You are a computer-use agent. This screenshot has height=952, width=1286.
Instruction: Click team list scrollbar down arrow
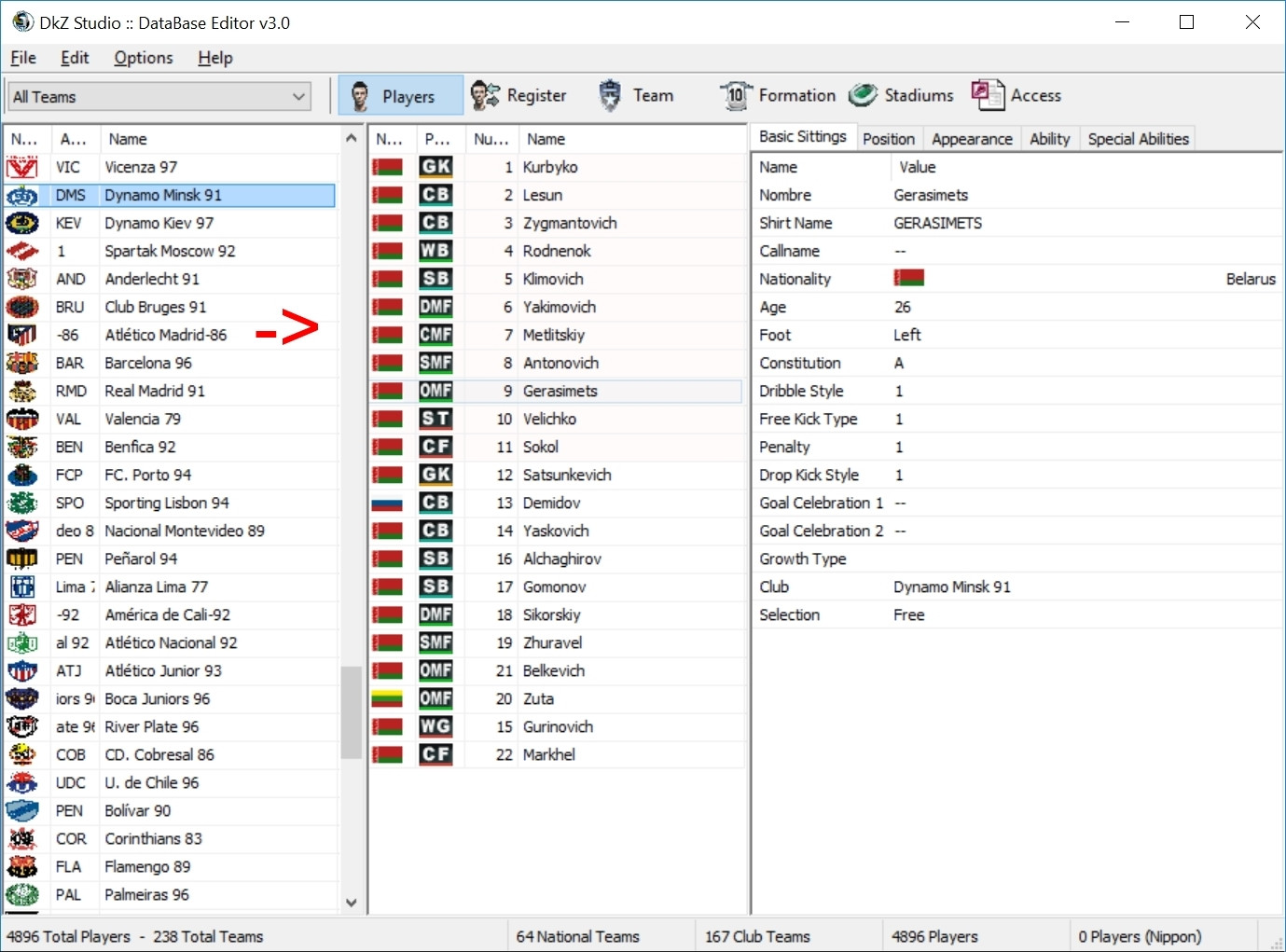pyautogui.click(x=352, y=902)
